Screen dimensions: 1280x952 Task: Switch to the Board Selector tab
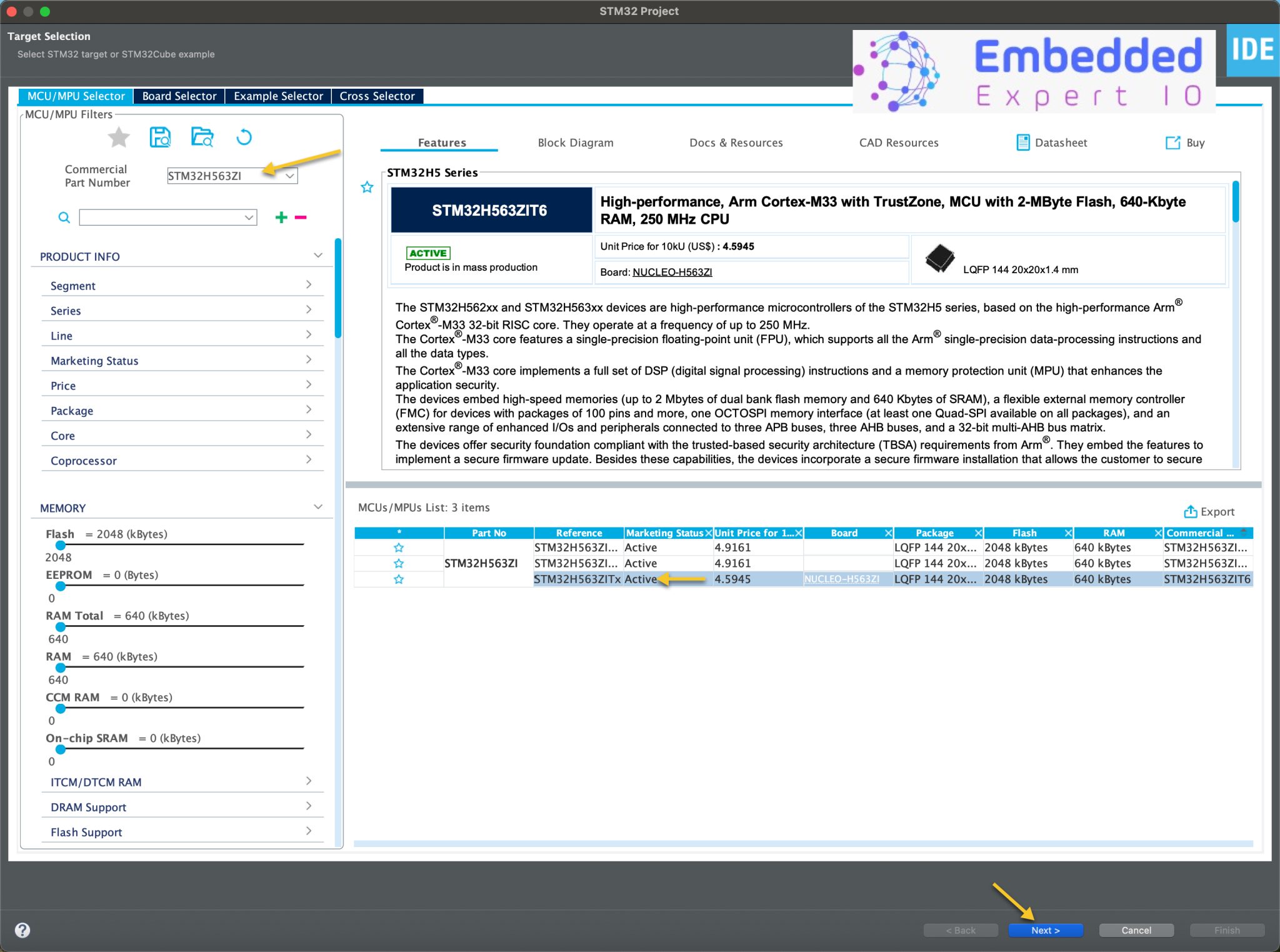point(178,96)
